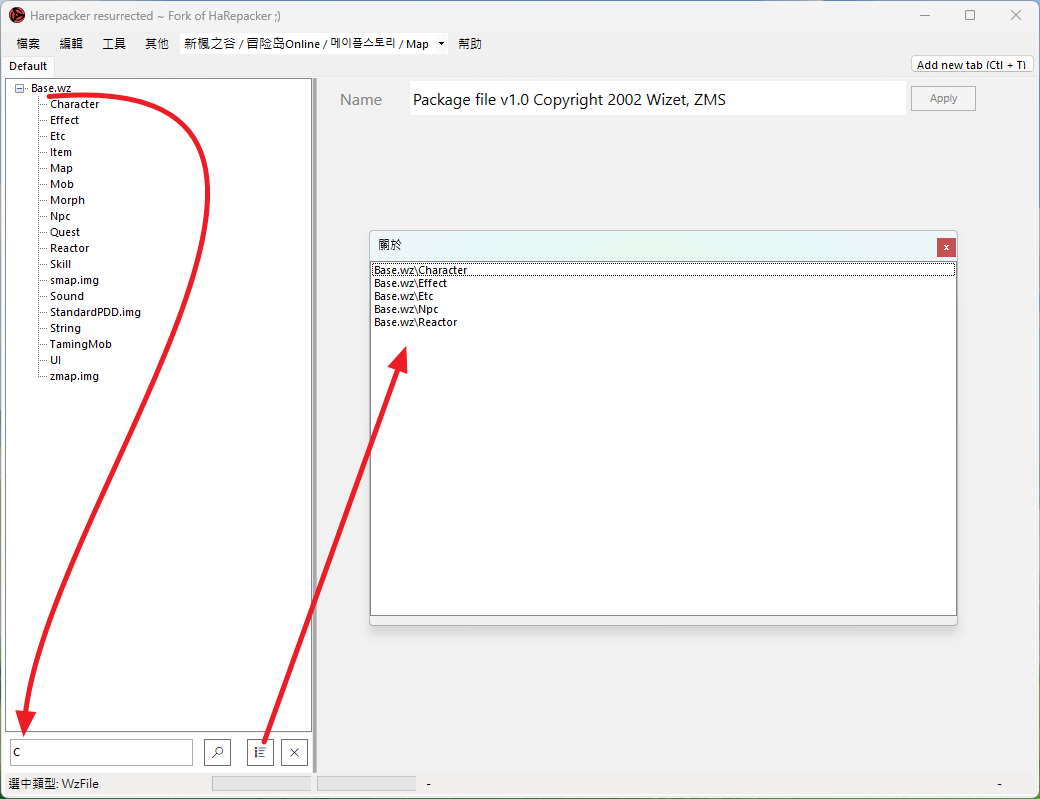1040x799 pixels.
Task: Click the list-all-results icon button
Action: click(x=260, y=753)
